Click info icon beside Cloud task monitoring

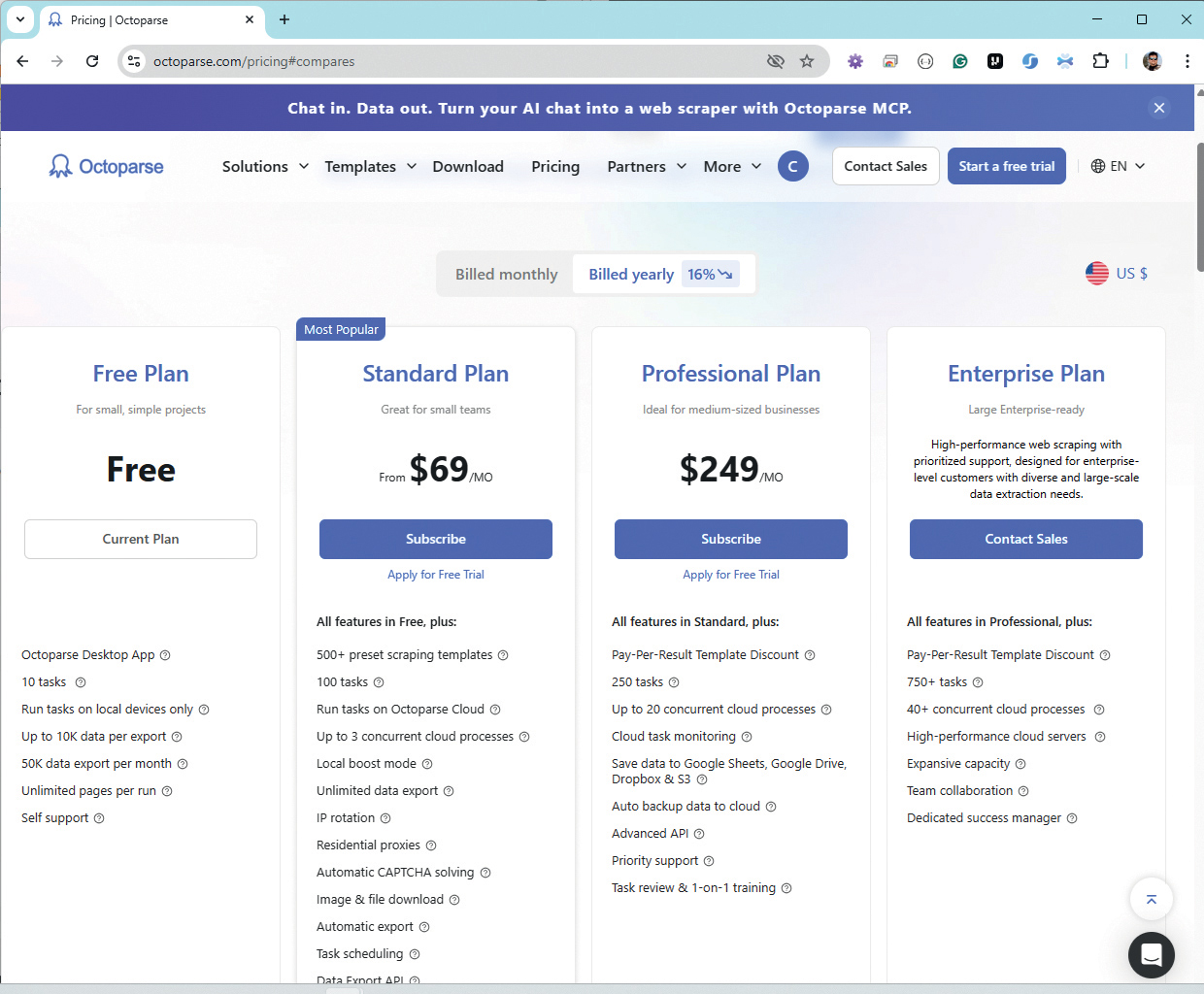pos(747,737)
